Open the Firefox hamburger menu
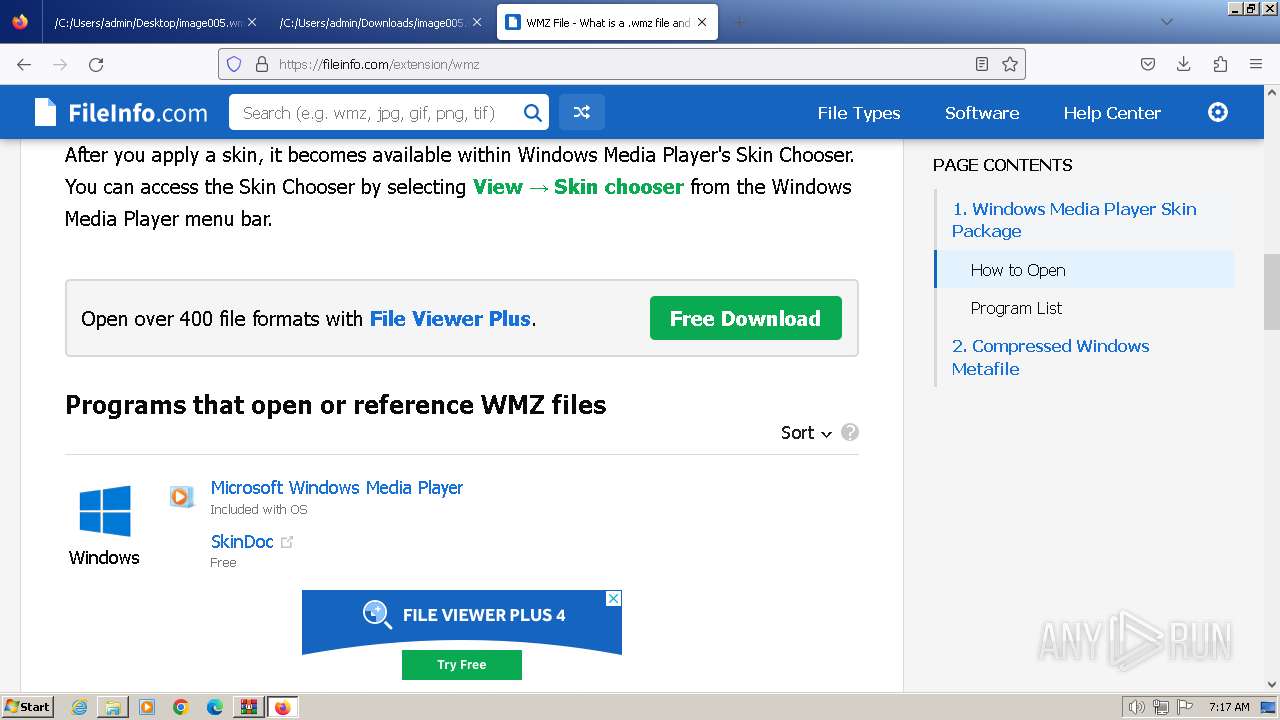Image resolution: width=1280 pixels, height=720 pixels. [1256, 64]
